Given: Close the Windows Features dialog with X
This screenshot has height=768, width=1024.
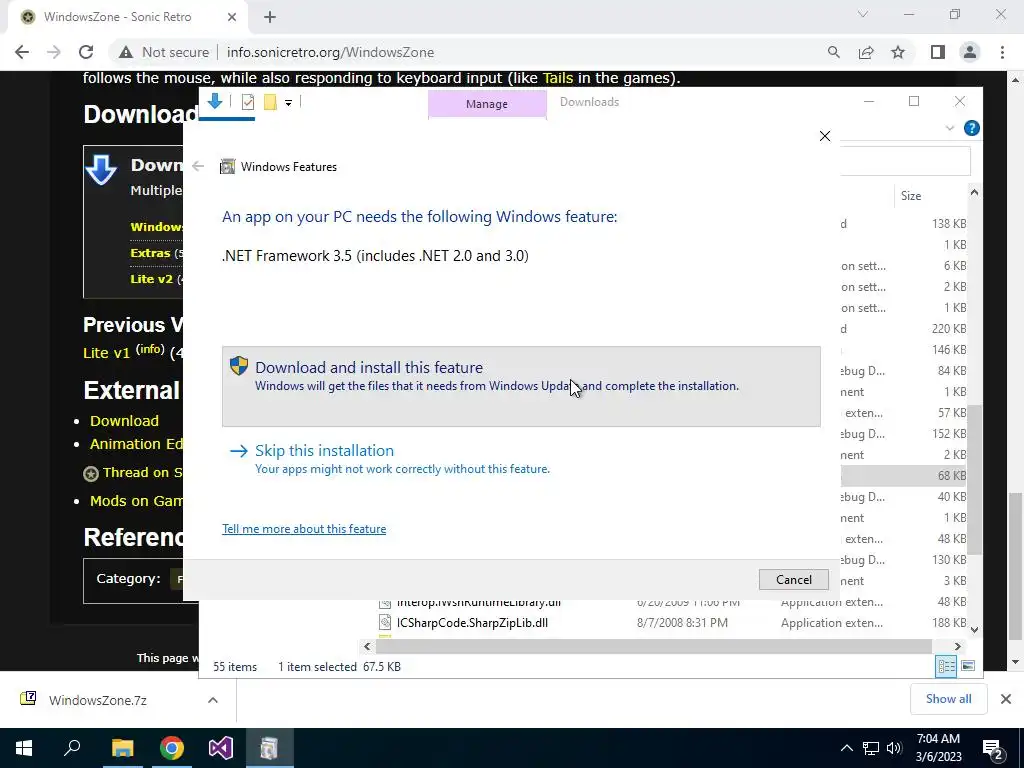Looking at the screenshot, I should click(x=825, y=136).
